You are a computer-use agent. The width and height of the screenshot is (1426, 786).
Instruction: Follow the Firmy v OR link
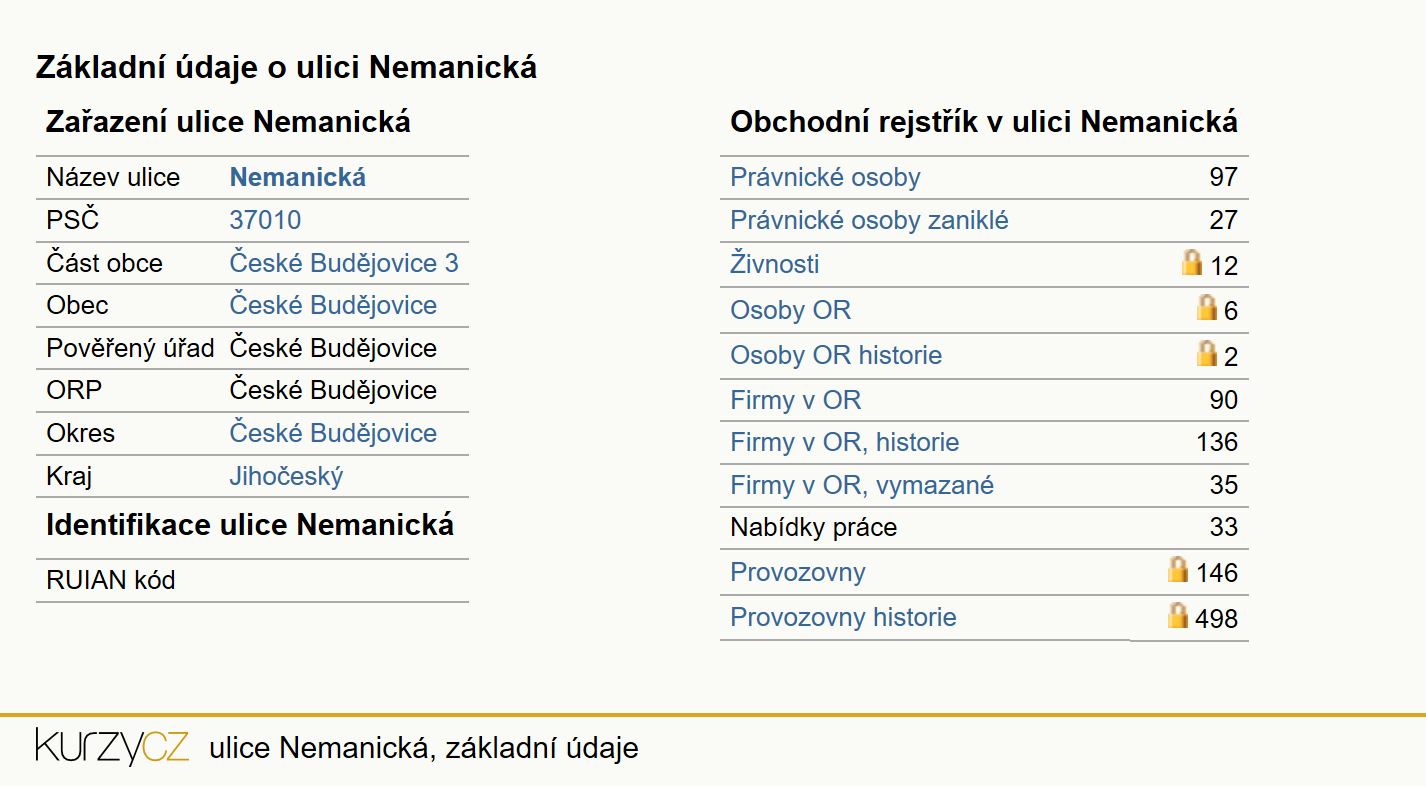tap(795, 401)
